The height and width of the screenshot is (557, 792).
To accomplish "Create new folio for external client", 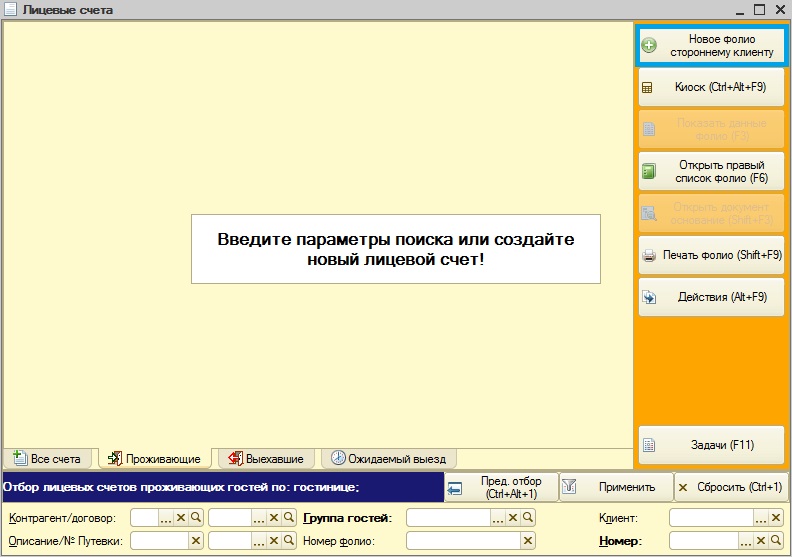I will tap(711, 45).
